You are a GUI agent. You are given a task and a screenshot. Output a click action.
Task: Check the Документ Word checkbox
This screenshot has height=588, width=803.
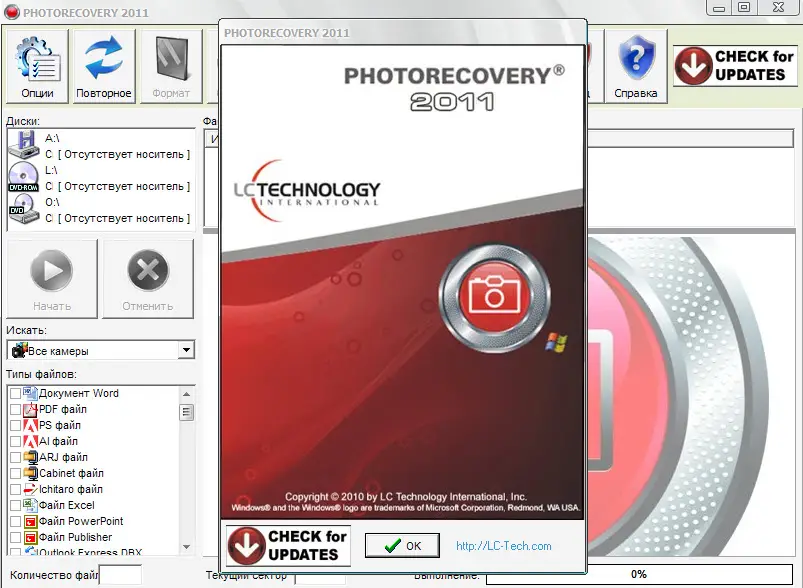(15, 393)
